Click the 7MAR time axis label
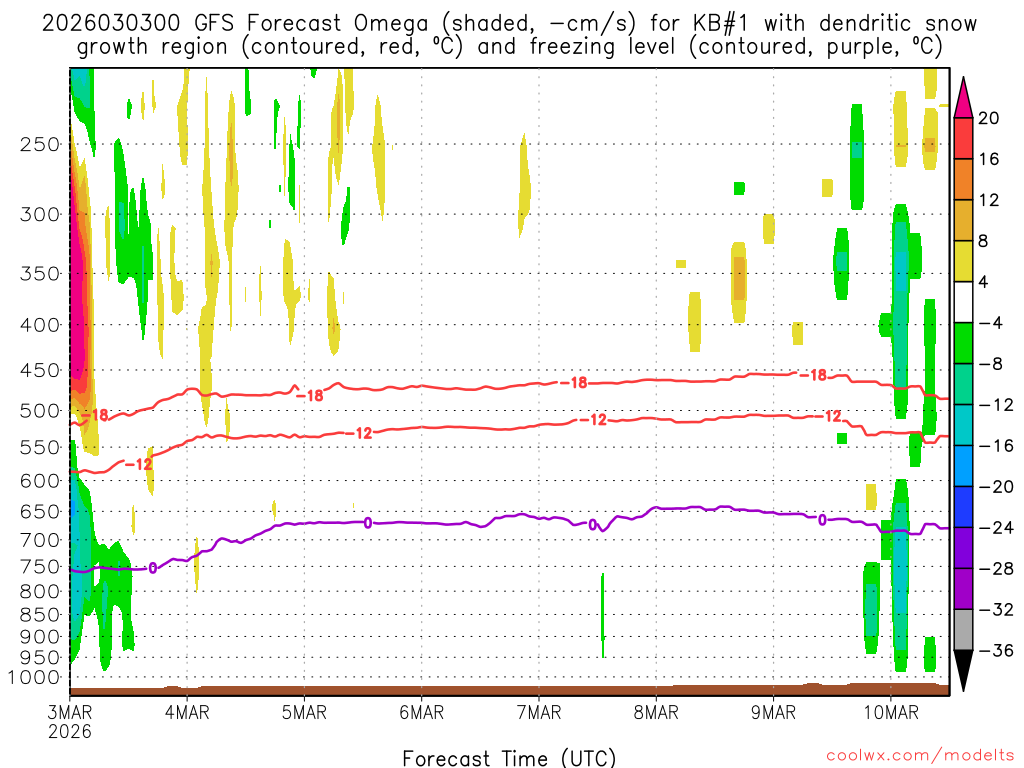Image resolution: width=1024 pixels, height=768 pixels. (x=539, y=712)
